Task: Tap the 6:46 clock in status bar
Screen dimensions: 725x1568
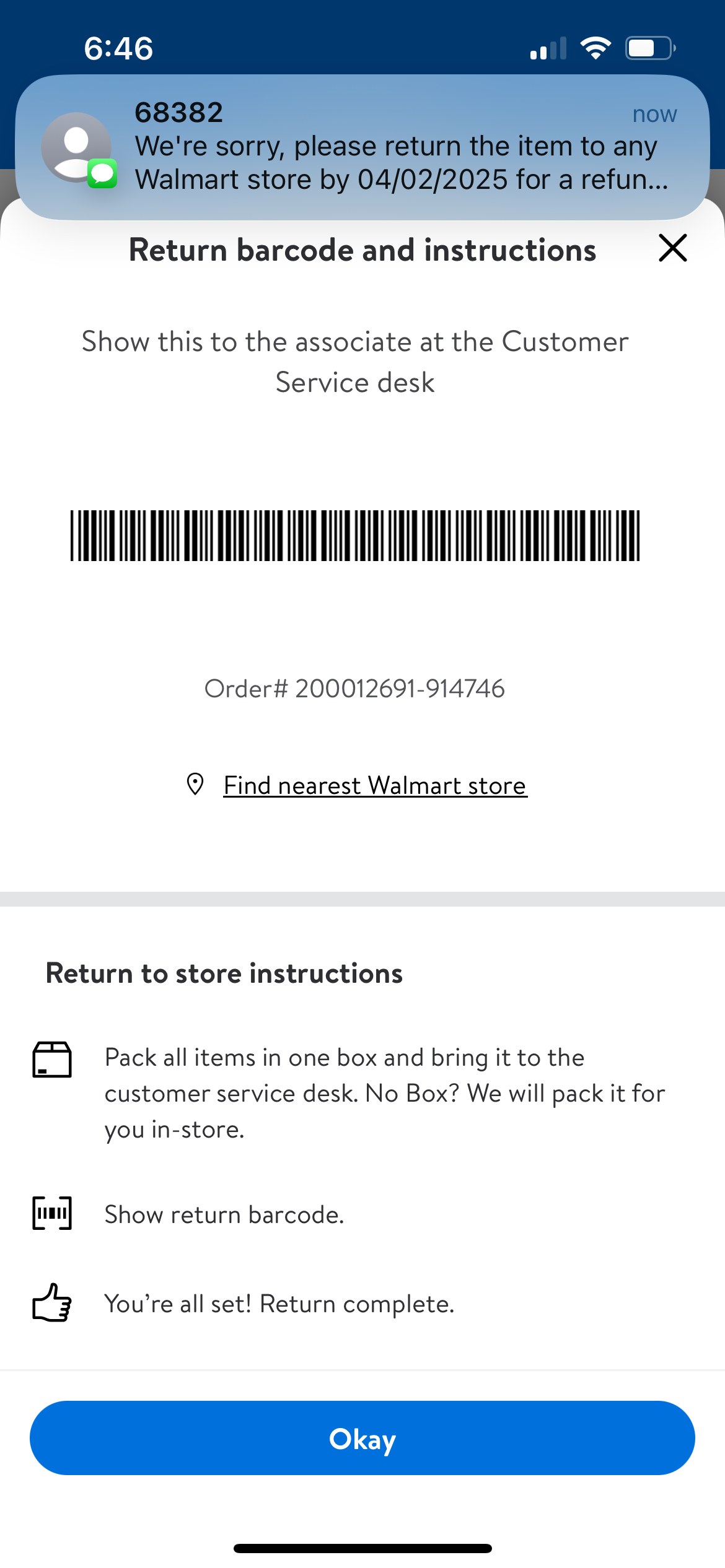Action: click(x=118, y=48)
